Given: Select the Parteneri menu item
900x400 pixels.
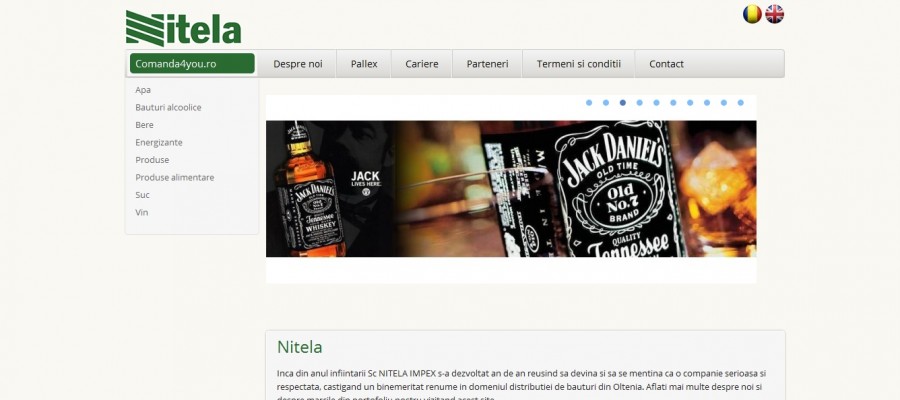Looking at the screenshot, I should pyautogui.click(x=487, y=64).
